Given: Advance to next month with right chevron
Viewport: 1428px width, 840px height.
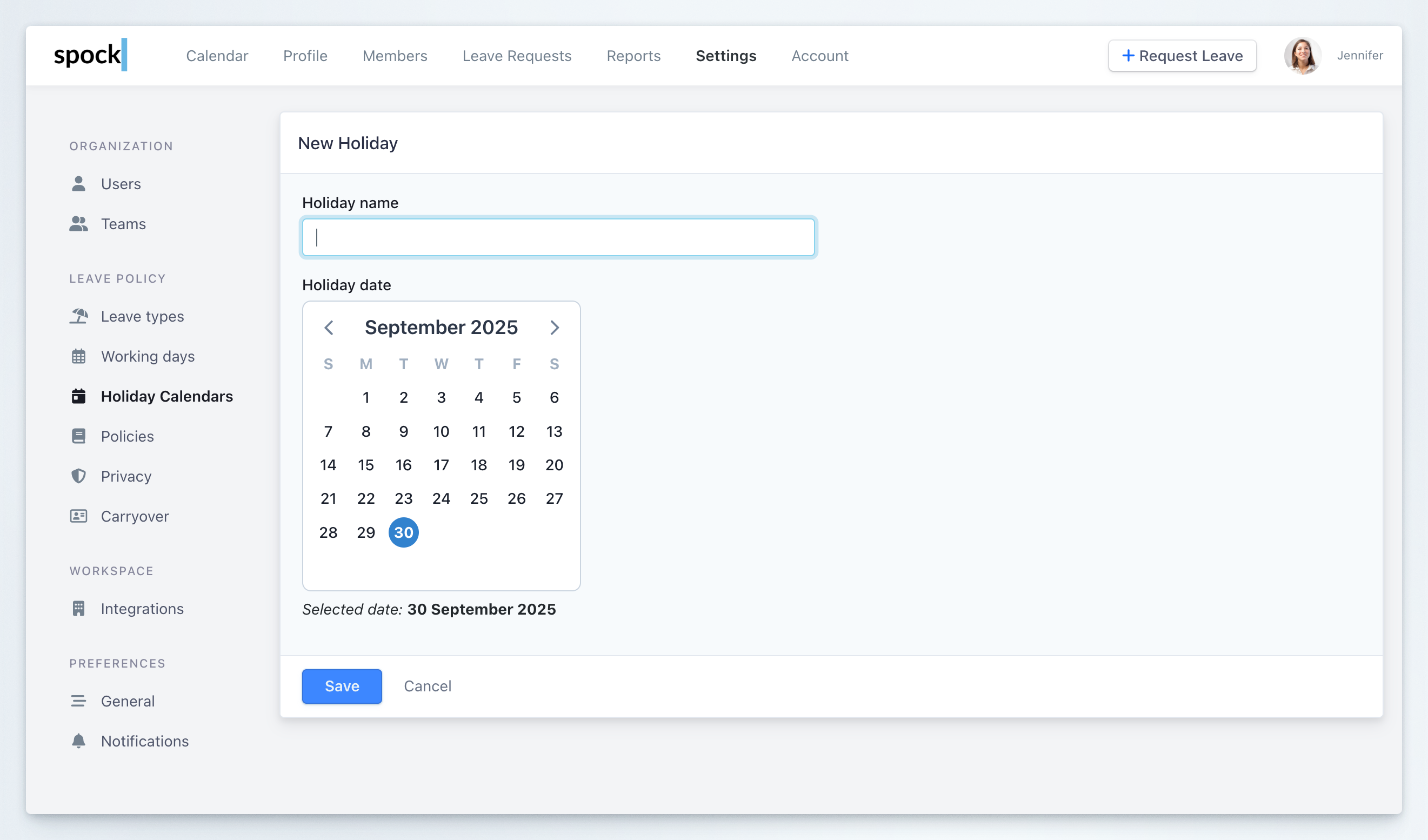Looking at the screenshot, I should tap(554, 328).
